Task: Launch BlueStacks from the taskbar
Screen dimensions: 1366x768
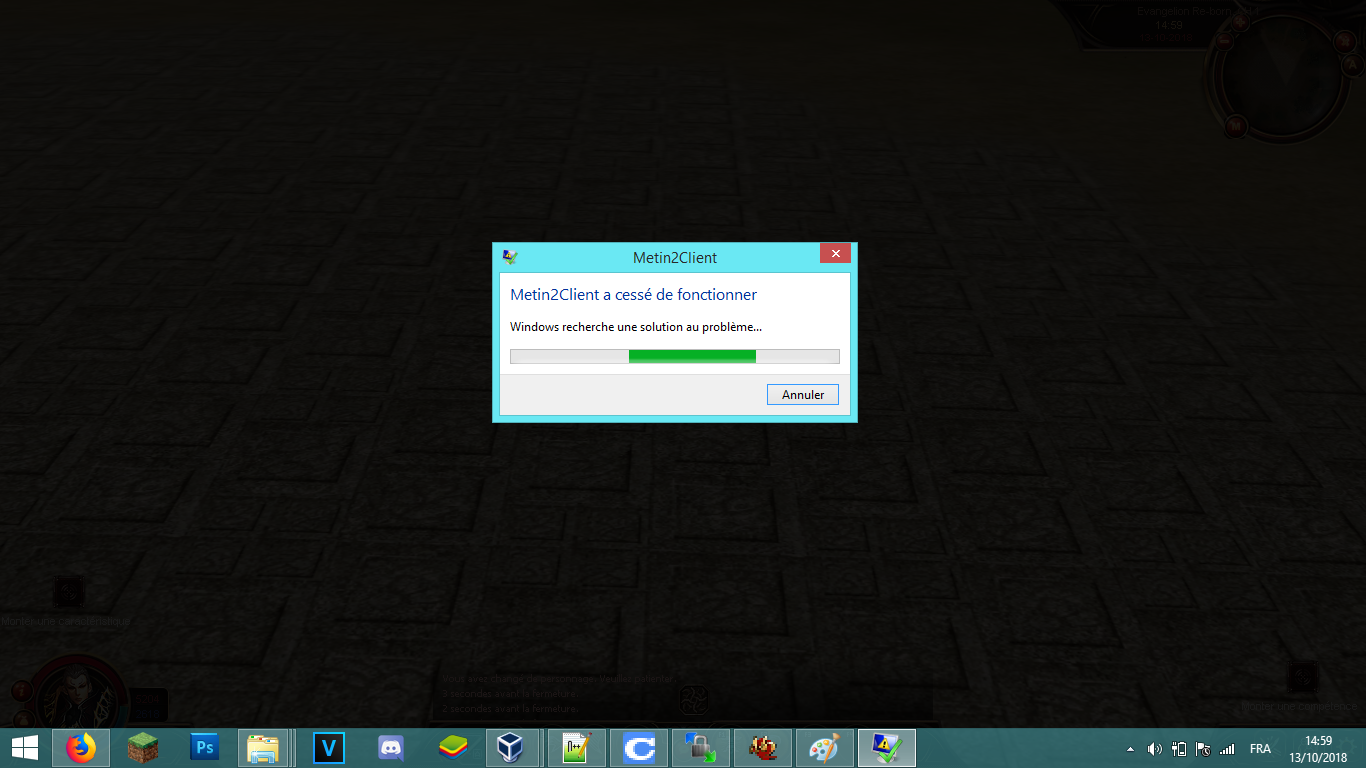Action: point(453,748)
